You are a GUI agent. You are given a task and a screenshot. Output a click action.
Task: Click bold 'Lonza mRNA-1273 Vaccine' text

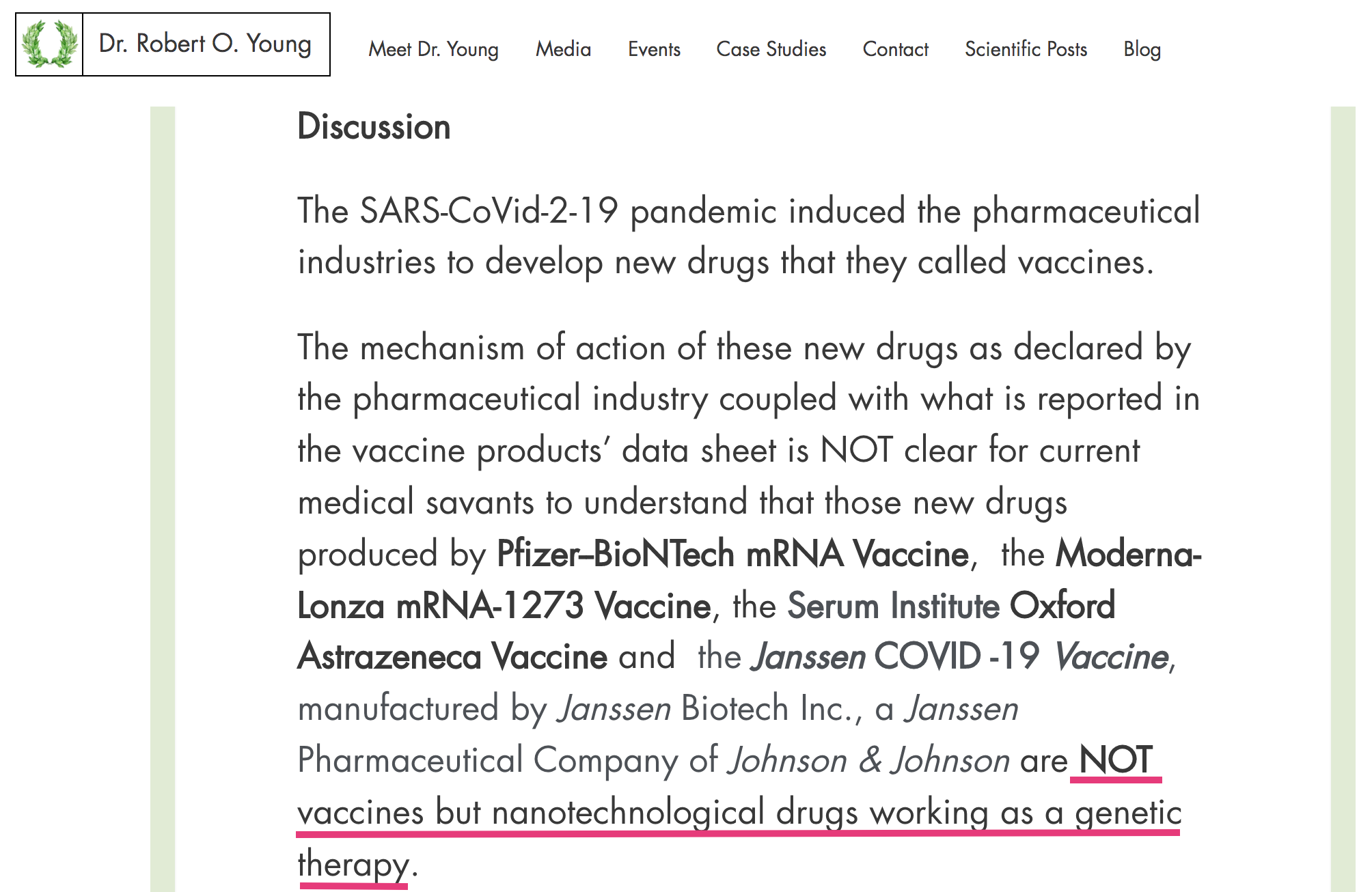(504, 606)
